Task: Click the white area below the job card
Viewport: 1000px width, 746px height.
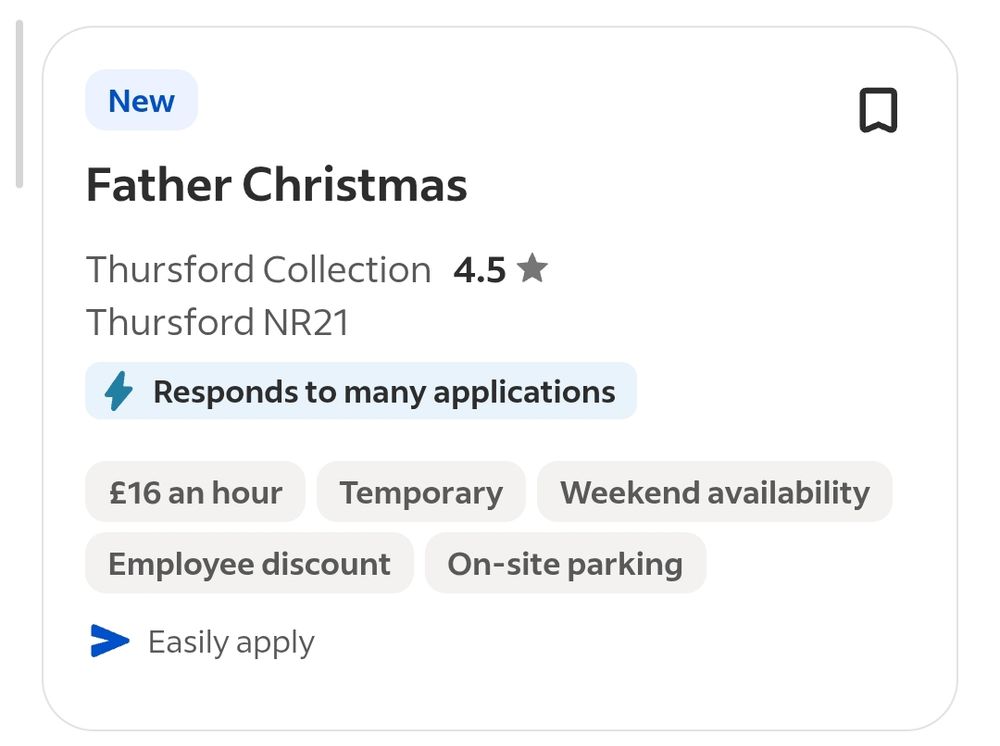Action: (500, 738)
